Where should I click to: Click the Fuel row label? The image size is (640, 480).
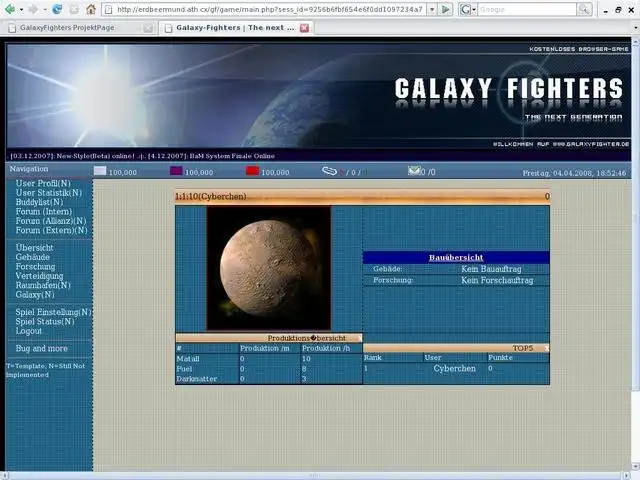(184, 369)
